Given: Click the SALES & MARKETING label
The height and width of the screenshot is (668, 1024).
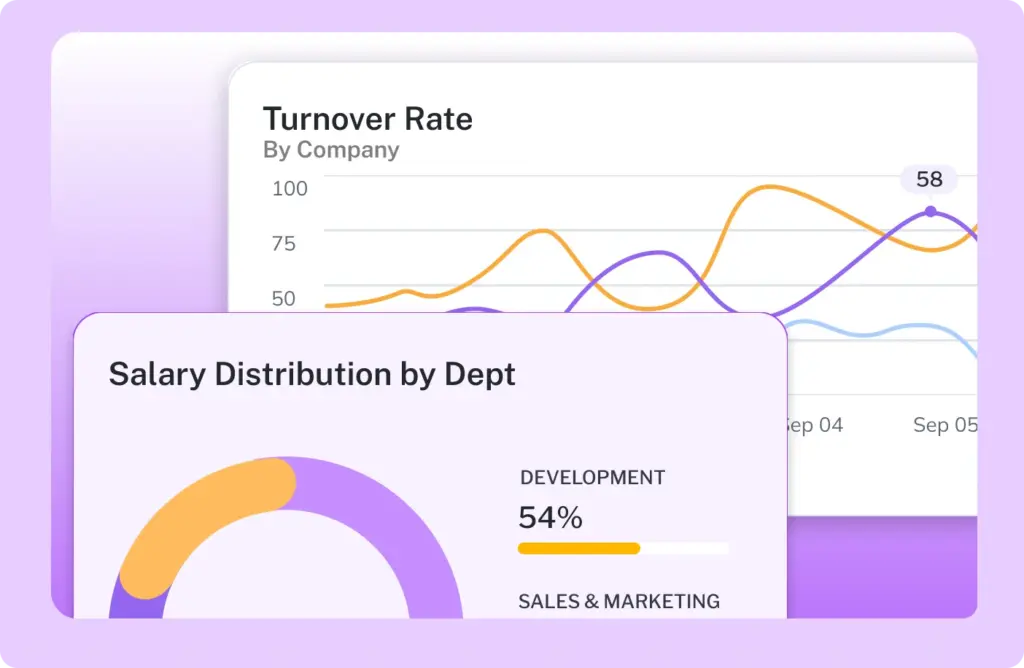Looking at the screenshot, I should (618, 601).
